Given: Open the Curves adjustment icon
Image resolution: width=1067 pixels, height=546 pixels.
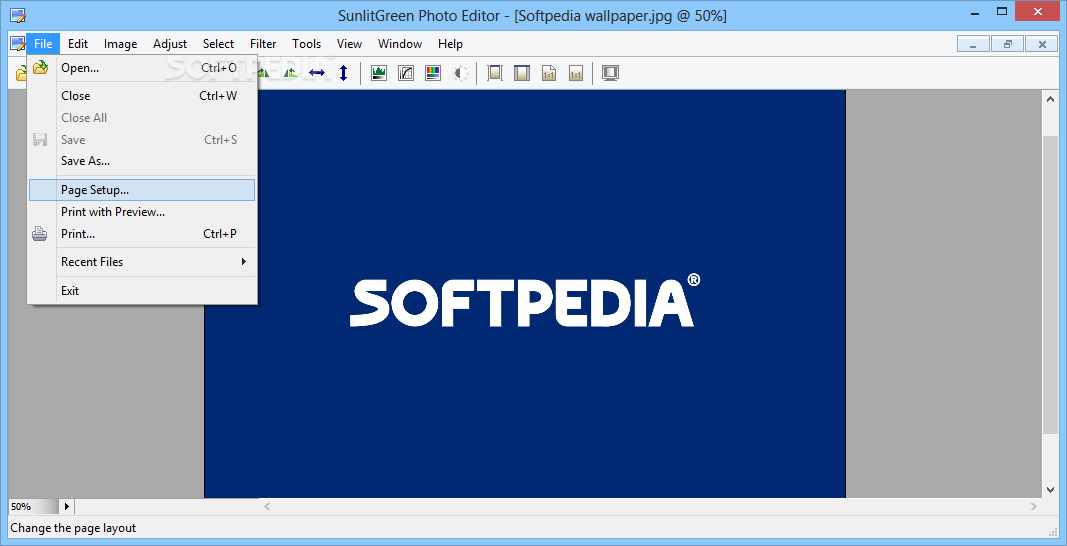Looking at the screenshot, I should (x=406, y=73).
